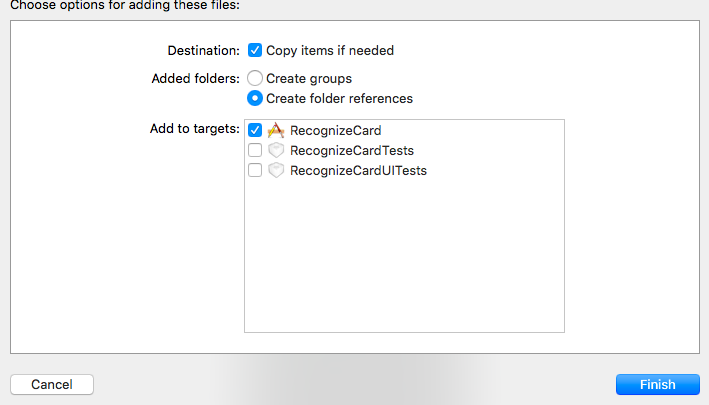Click the RecognizeCard target name text

pos(335,130)
